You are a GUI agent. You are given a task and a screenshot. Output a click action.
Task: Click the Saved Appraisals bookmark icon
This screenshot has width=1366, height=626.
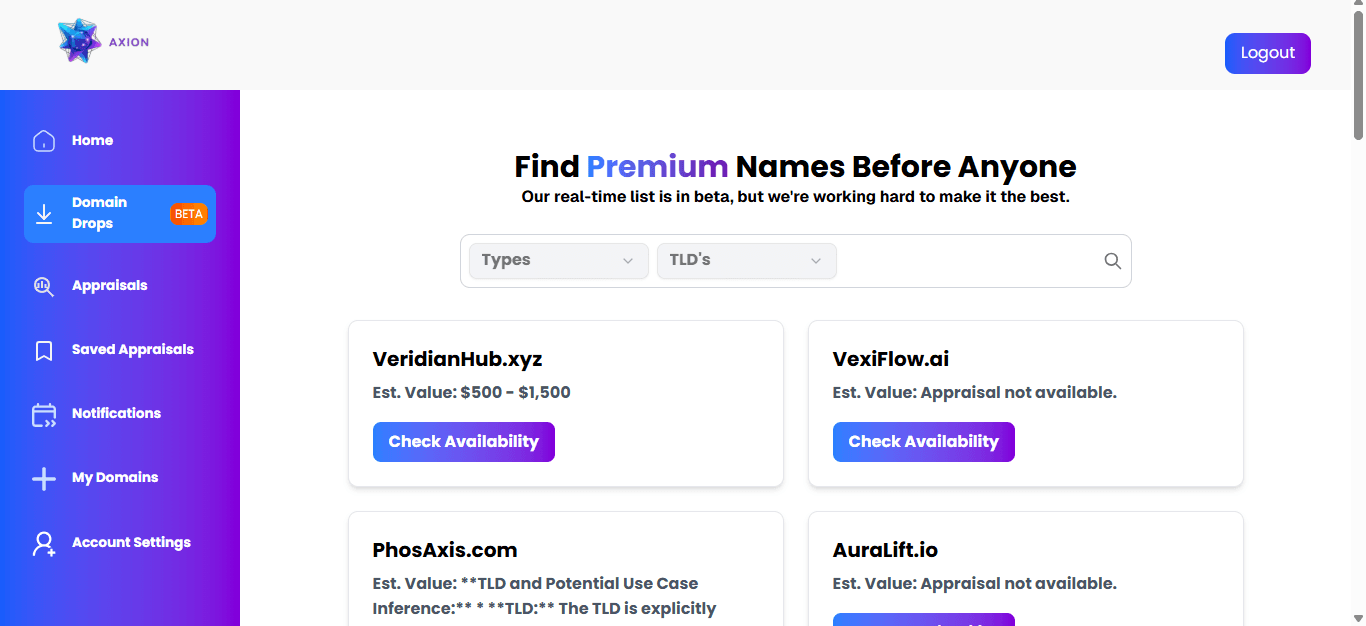(x=44, y=351)
